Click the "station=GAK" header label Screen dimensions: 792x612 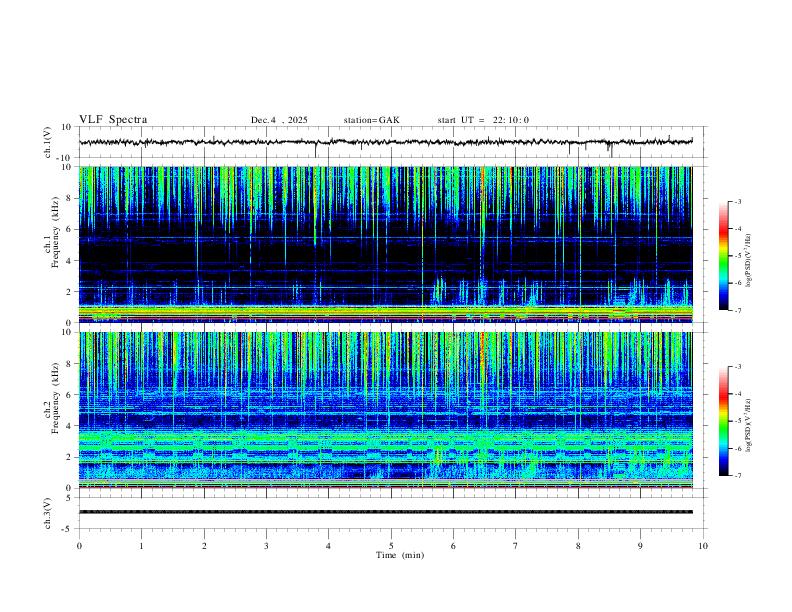371,120
